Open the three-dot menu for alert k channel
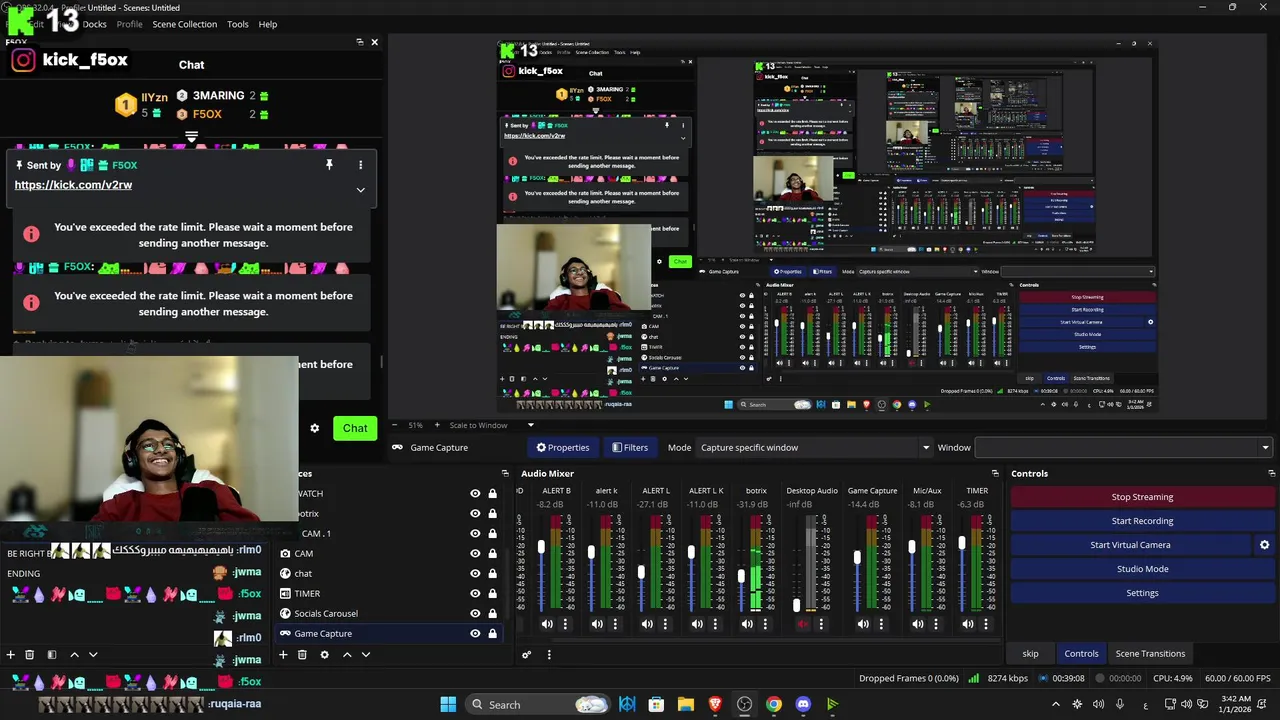The width and height of the screenshot is (1280, 720). [615, 624]
